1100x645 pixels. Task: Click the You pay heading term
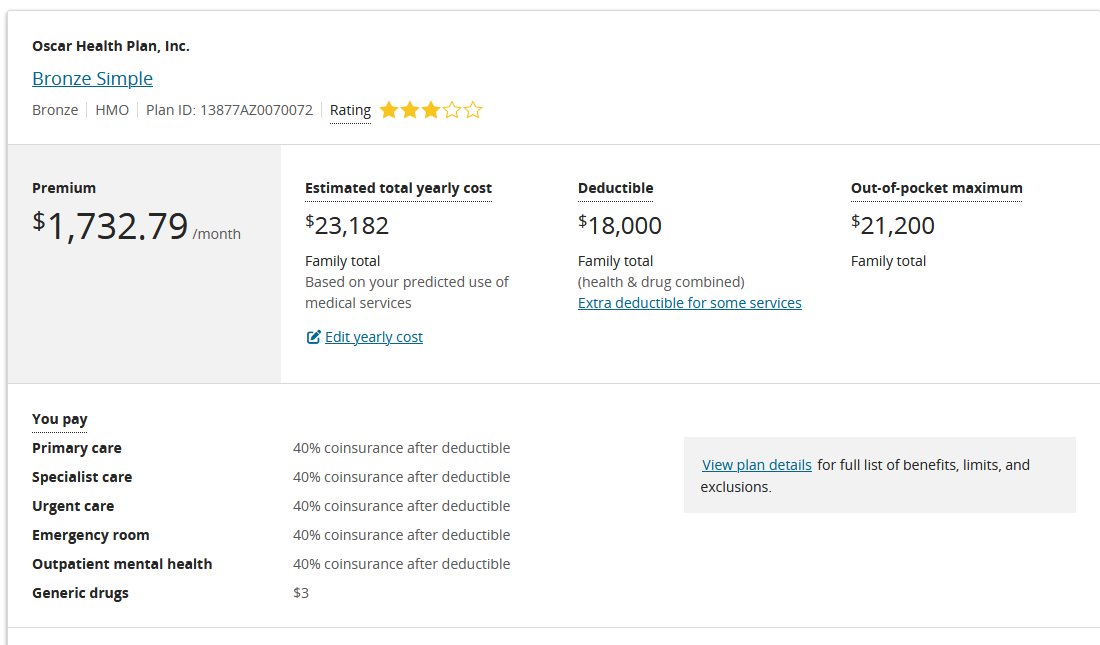coord(60,419)
